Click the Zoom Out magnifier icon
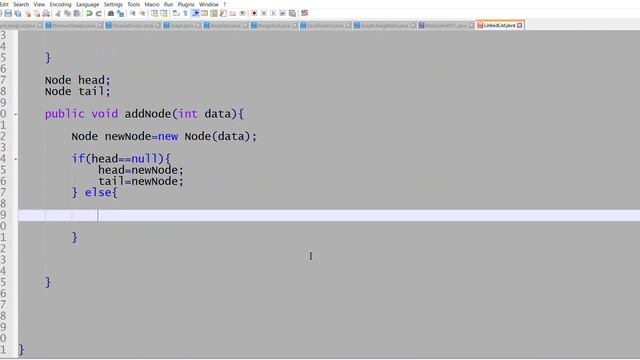Viewport: 640px width, 360px height. click(x=142, y=13)
